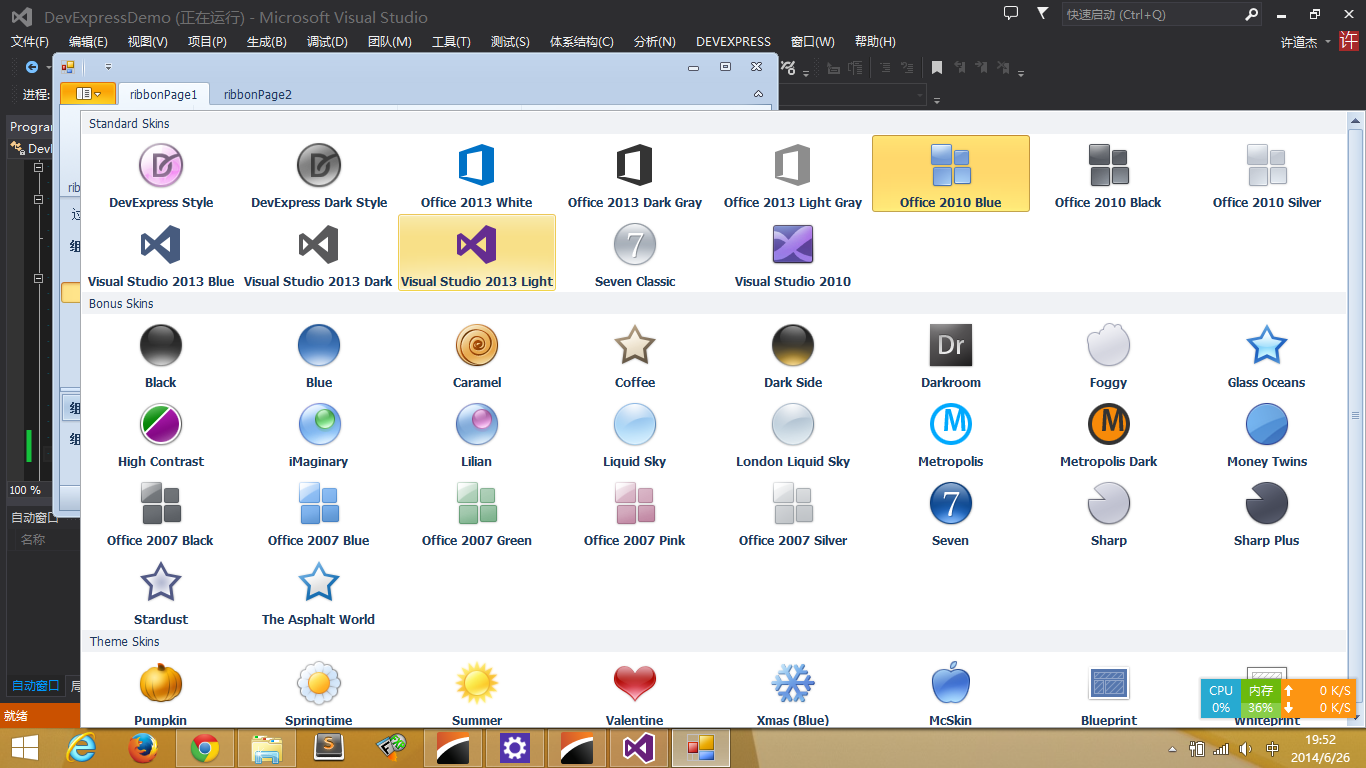
Task: Apply the High Contrast skin
Action: pos(161,433)
